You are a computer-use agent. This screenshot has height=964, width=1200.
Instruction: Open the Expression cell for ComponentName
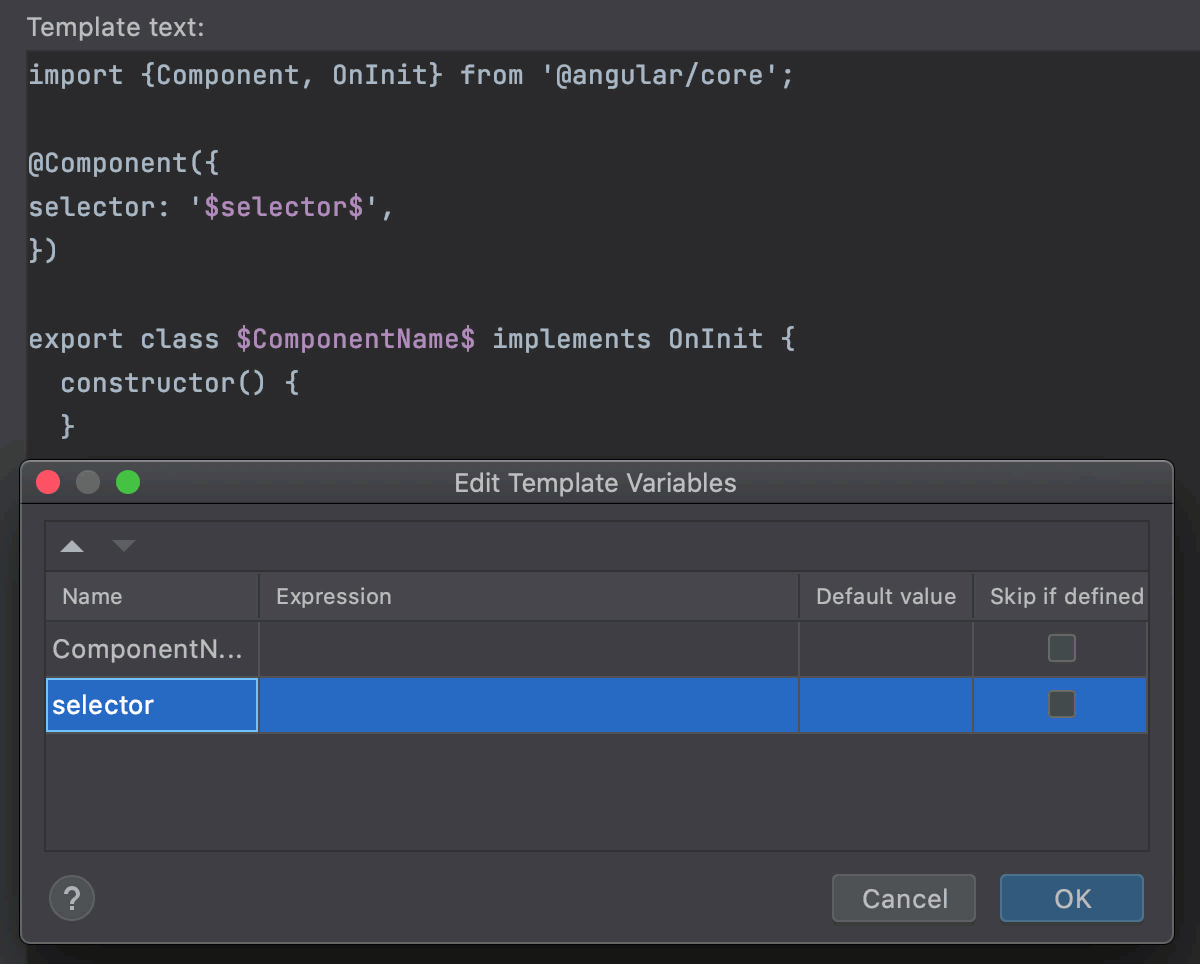(528, 648)
